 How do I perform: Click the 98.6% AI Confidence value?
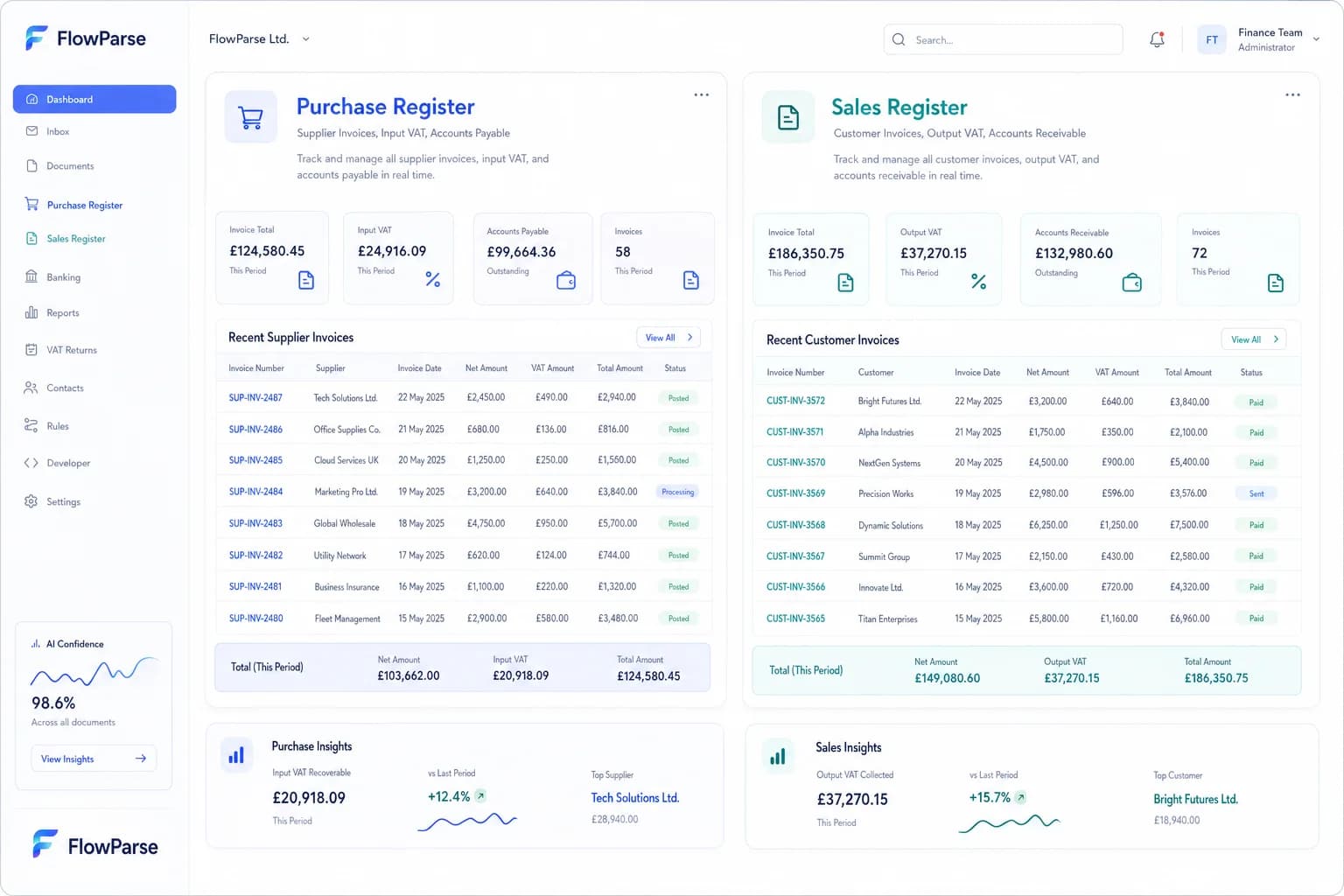click(53, 703)
